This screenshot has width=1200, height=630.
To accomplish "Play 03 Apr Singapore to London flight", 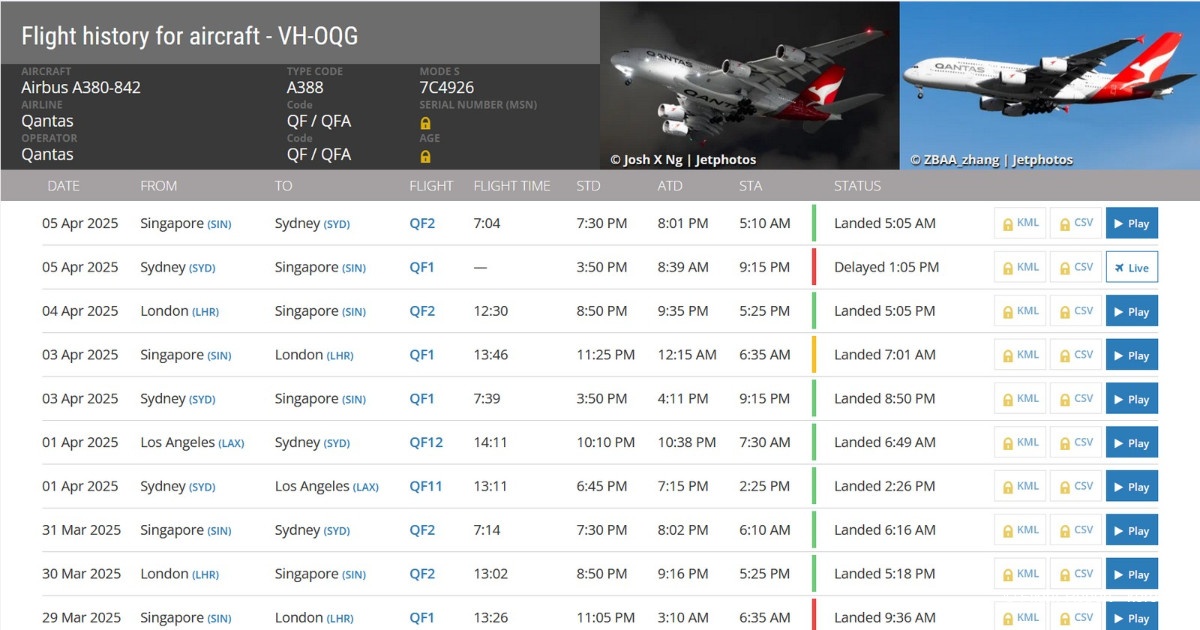I will point(1131,355).
